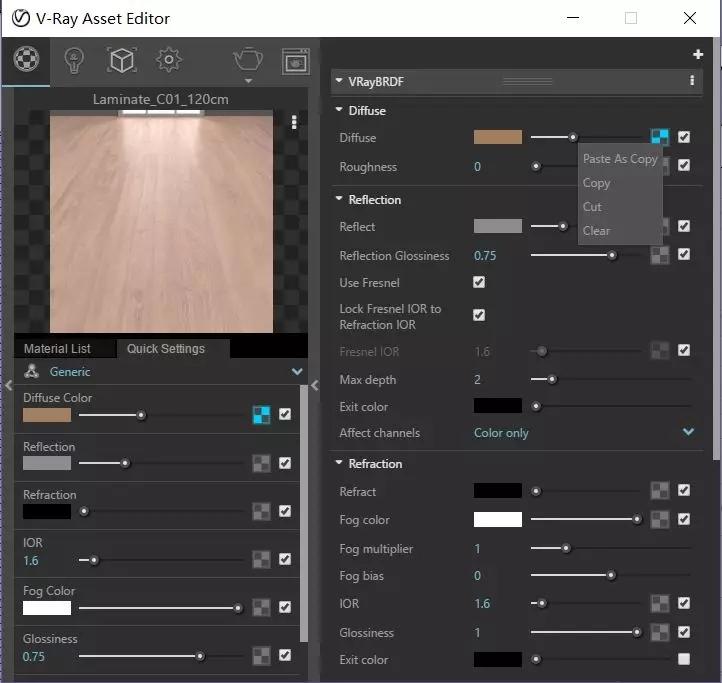
Task: Collapse the Diffuse section
Action: tap(339, 110)
